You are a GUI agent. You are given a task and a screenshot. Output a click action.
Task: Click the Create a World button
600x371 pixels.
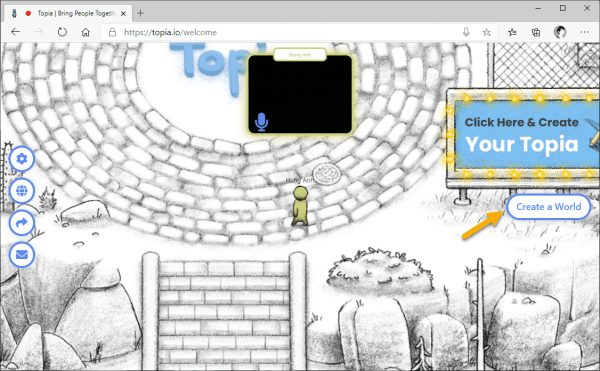tap(548, 207)
